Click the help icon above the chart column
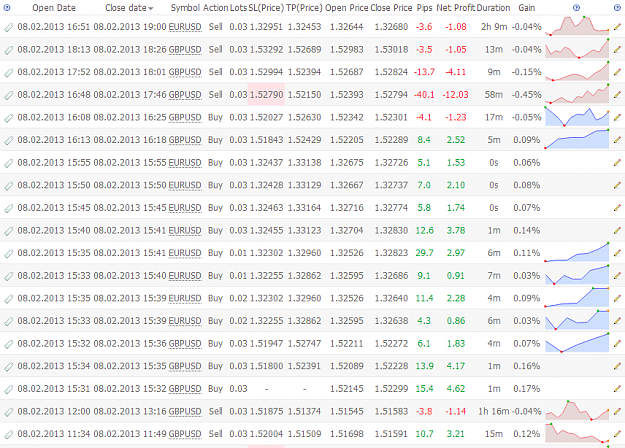The height and width of the screenshot is (448, 625). point(576,8)
